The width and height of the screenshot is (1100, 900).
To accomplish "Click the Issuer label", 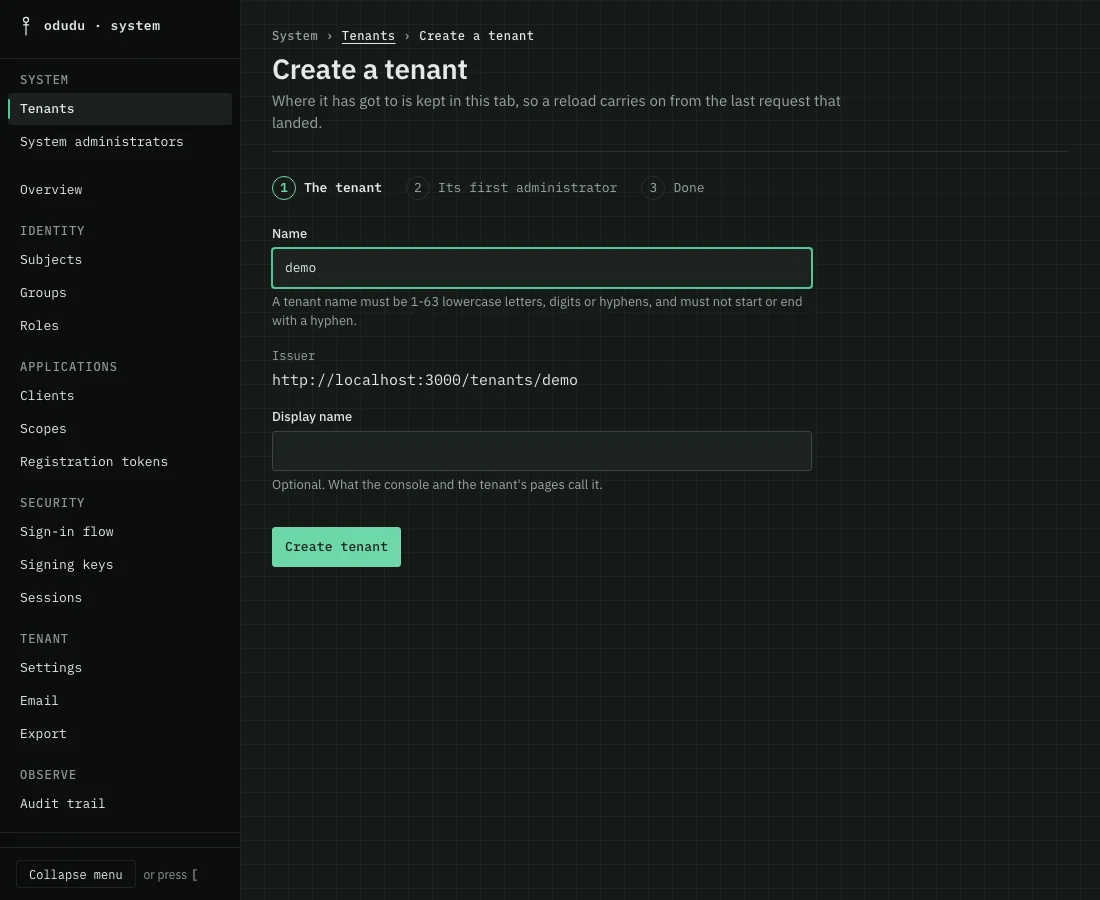I will (294, 356).
